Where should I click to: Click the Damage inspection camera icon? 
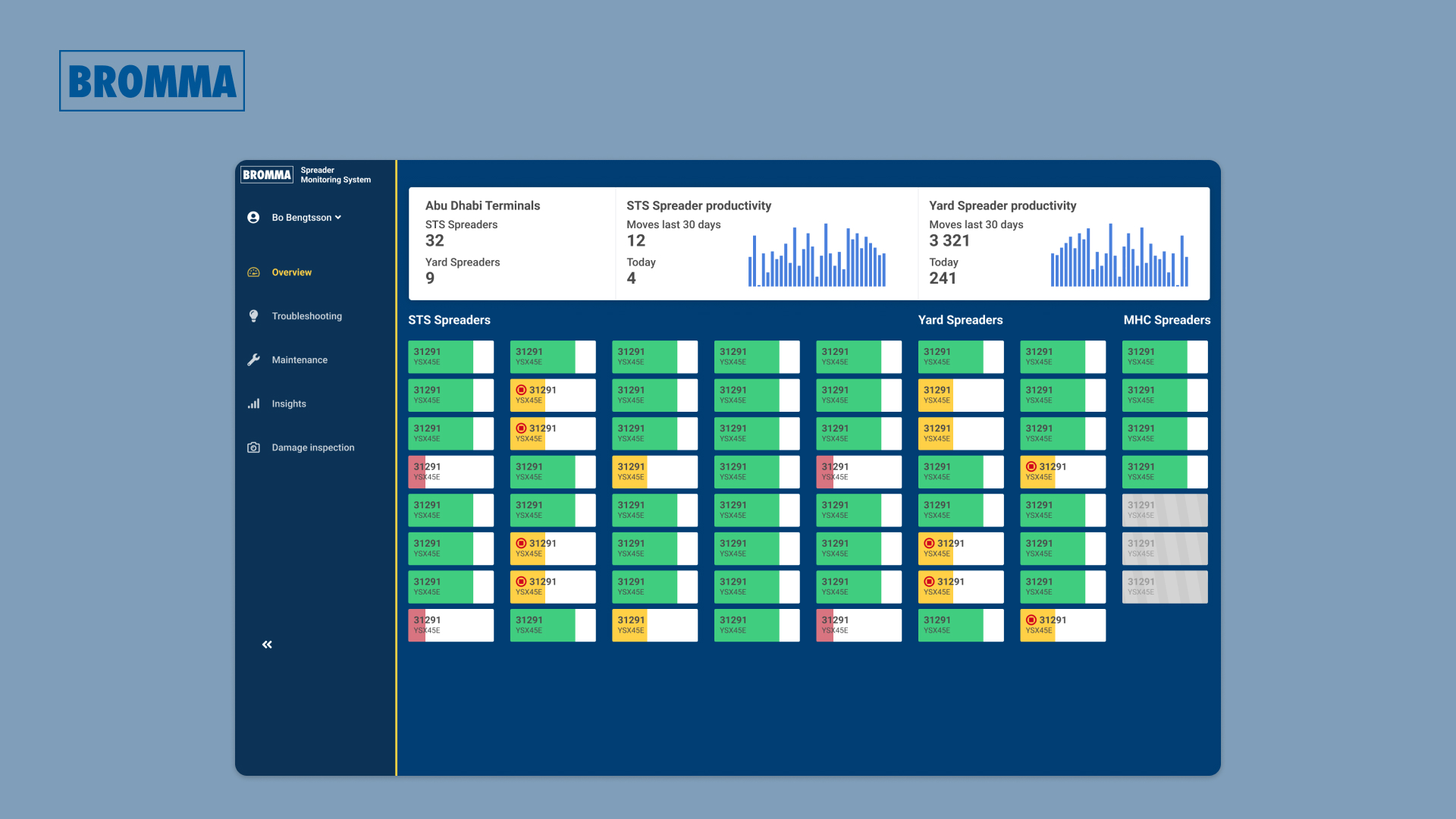253,447
